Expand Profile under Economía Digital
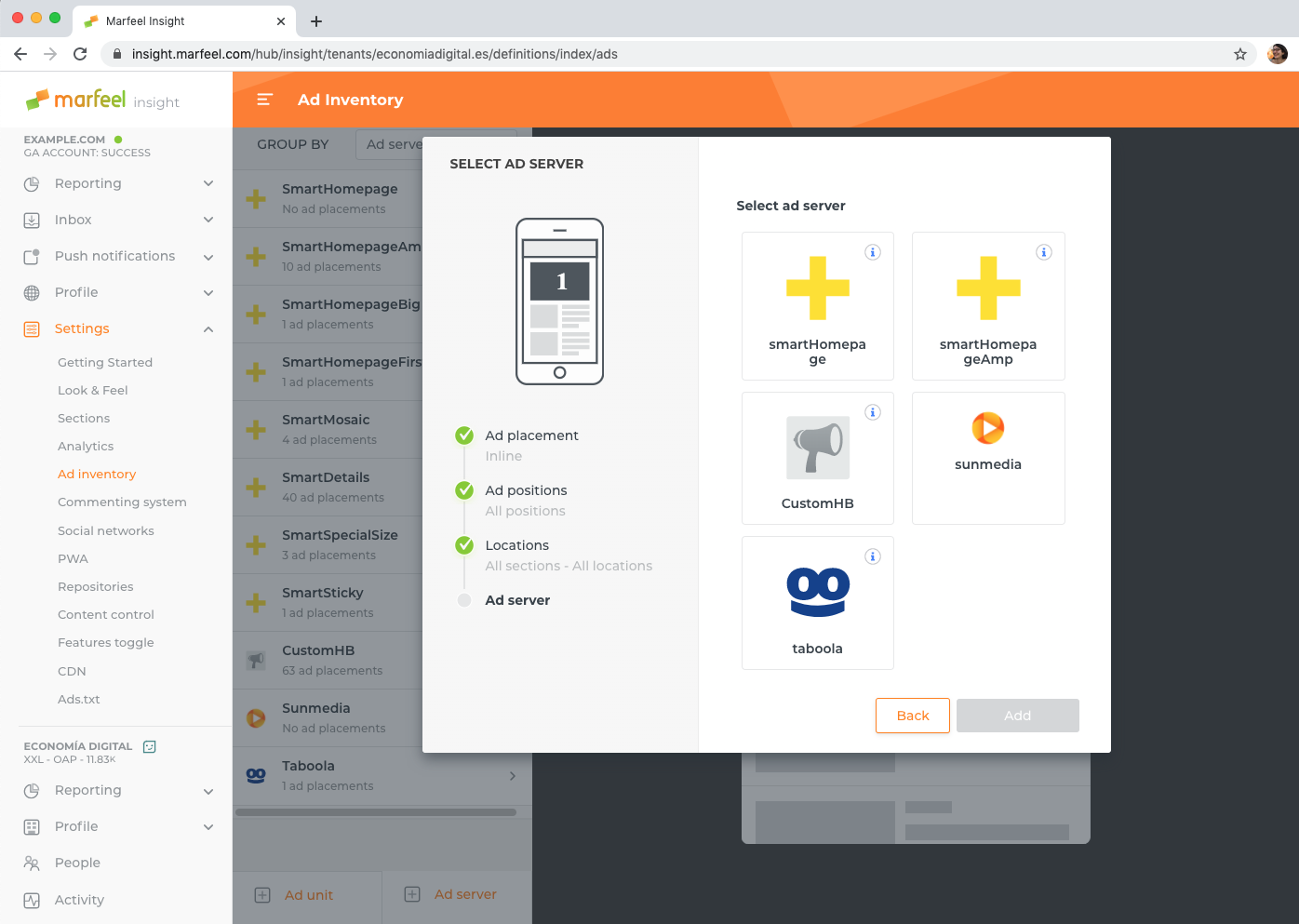Screen dimensions: 1299x924 pyautogui.click(x=208, y=827)
